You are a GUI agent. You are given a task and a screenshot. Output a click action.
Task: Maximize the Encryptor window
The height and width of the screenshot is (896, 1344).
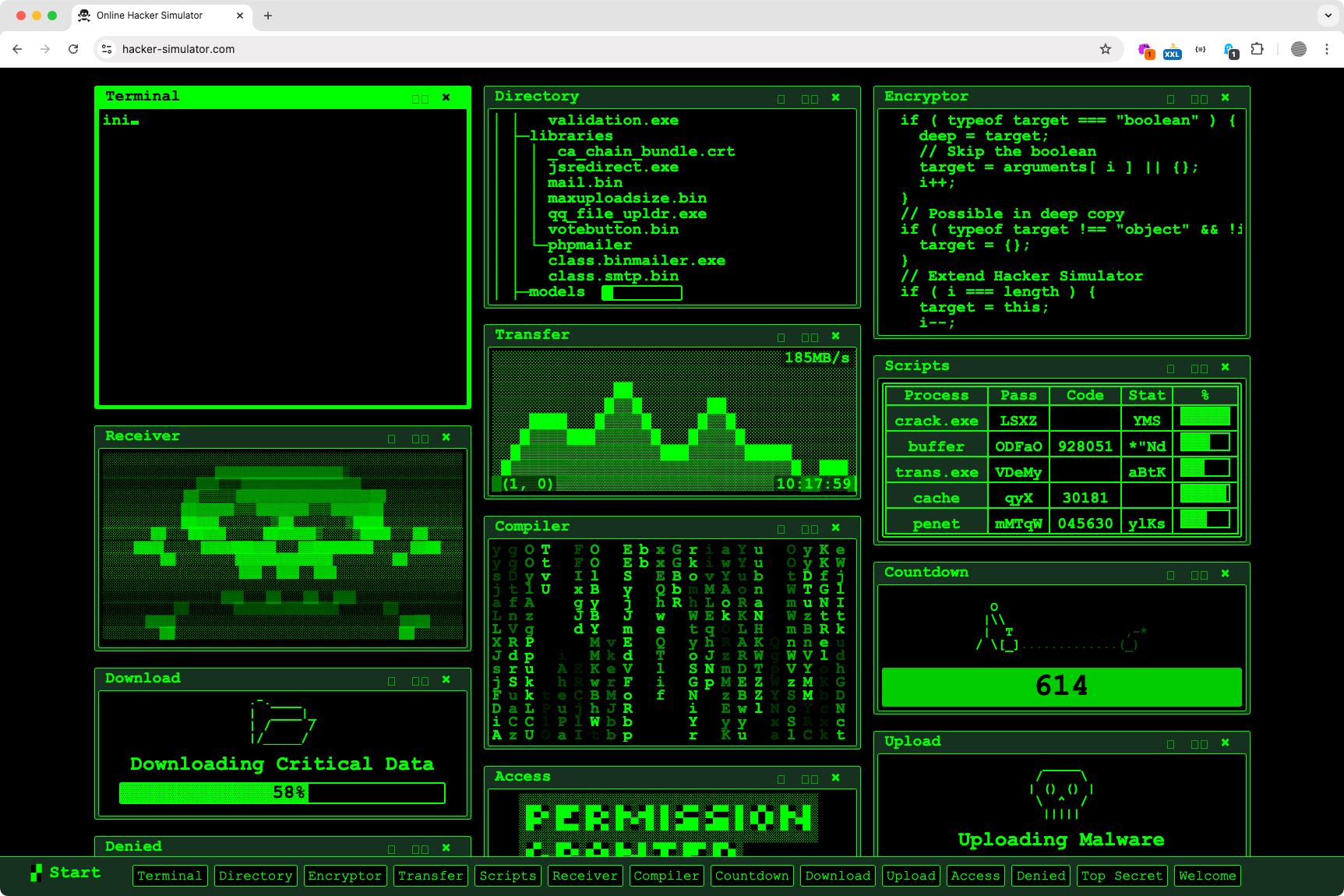(1199, 99)
